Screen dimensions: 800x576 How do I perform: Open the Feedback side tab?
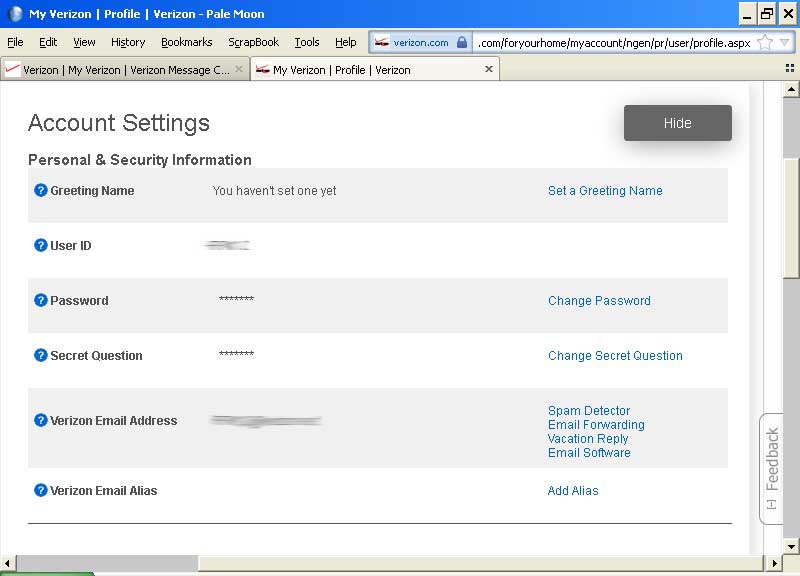(771, 468)
